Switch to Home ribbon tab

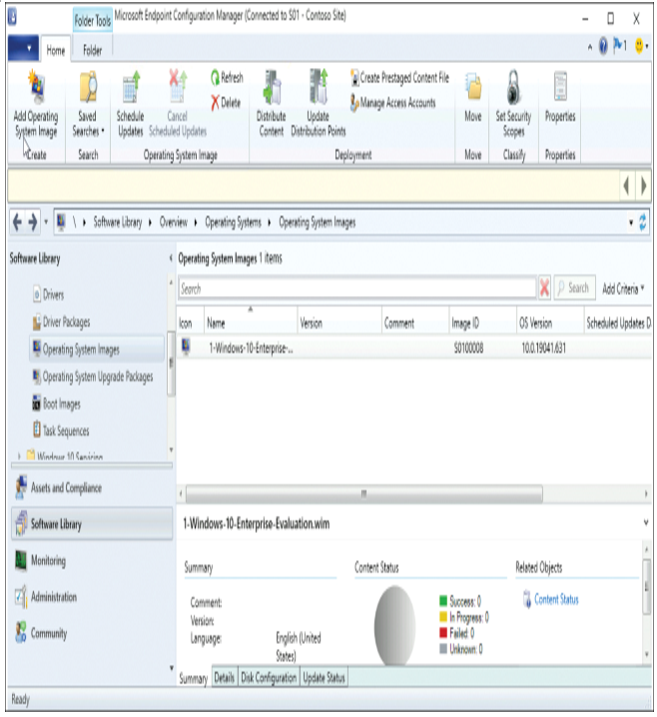[56, 50]
